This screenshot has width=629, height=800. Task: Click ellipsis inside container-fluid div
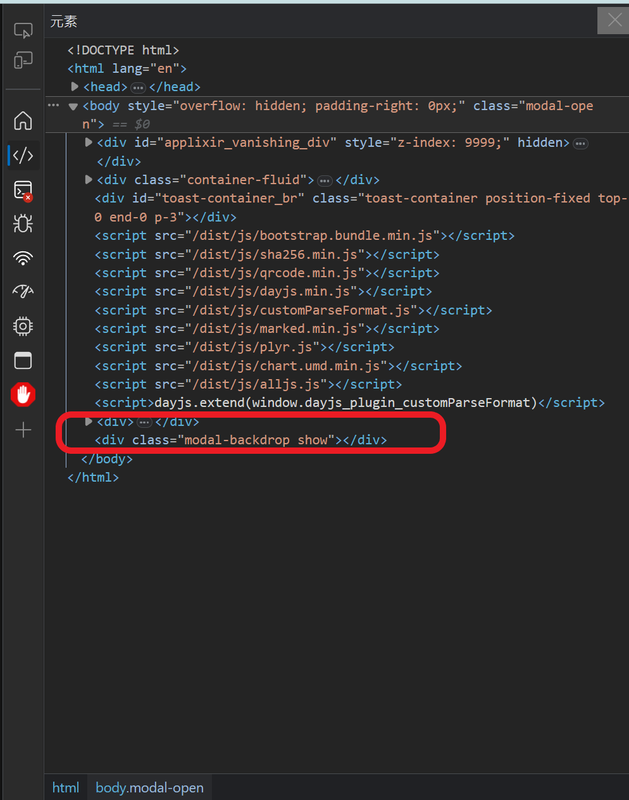click(324, 181)
